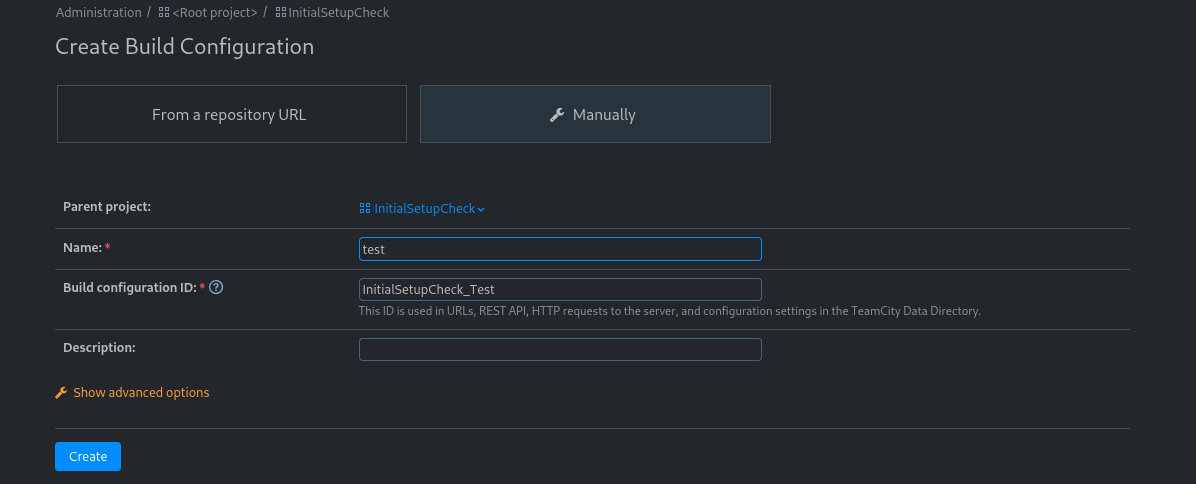Screen dimensions: 1196x484
Task: Click the 'Description:' label
Action: [x=99, y=347]
